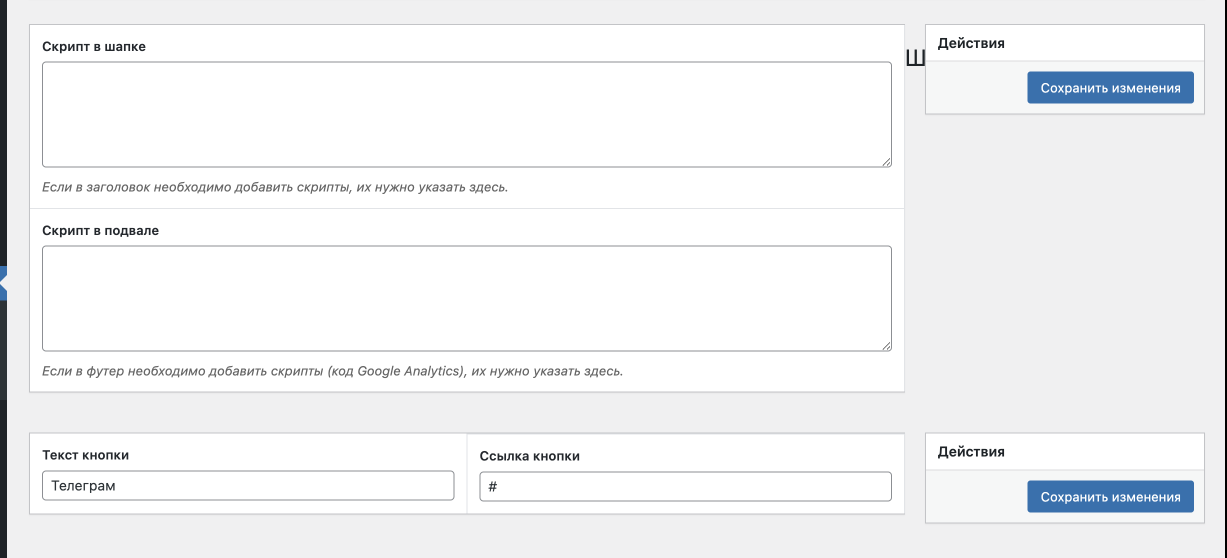Click the active sidebar menu arrow indicator
Image resolution: width=1227 pixels, height=558 pixels.
(x=3, y=284)
